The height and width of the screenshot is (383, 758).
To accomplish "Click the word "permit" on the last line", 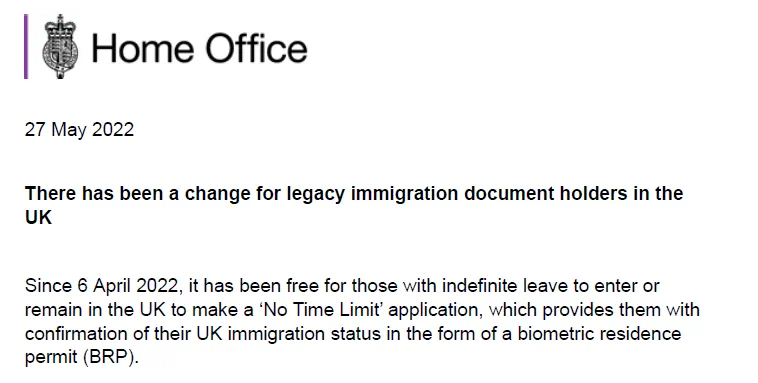I will [x=51, y=358].
